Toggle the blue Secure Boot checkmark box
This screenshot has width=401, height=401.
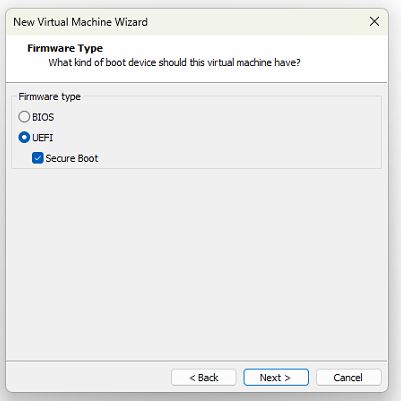click(x=38, y=158)
